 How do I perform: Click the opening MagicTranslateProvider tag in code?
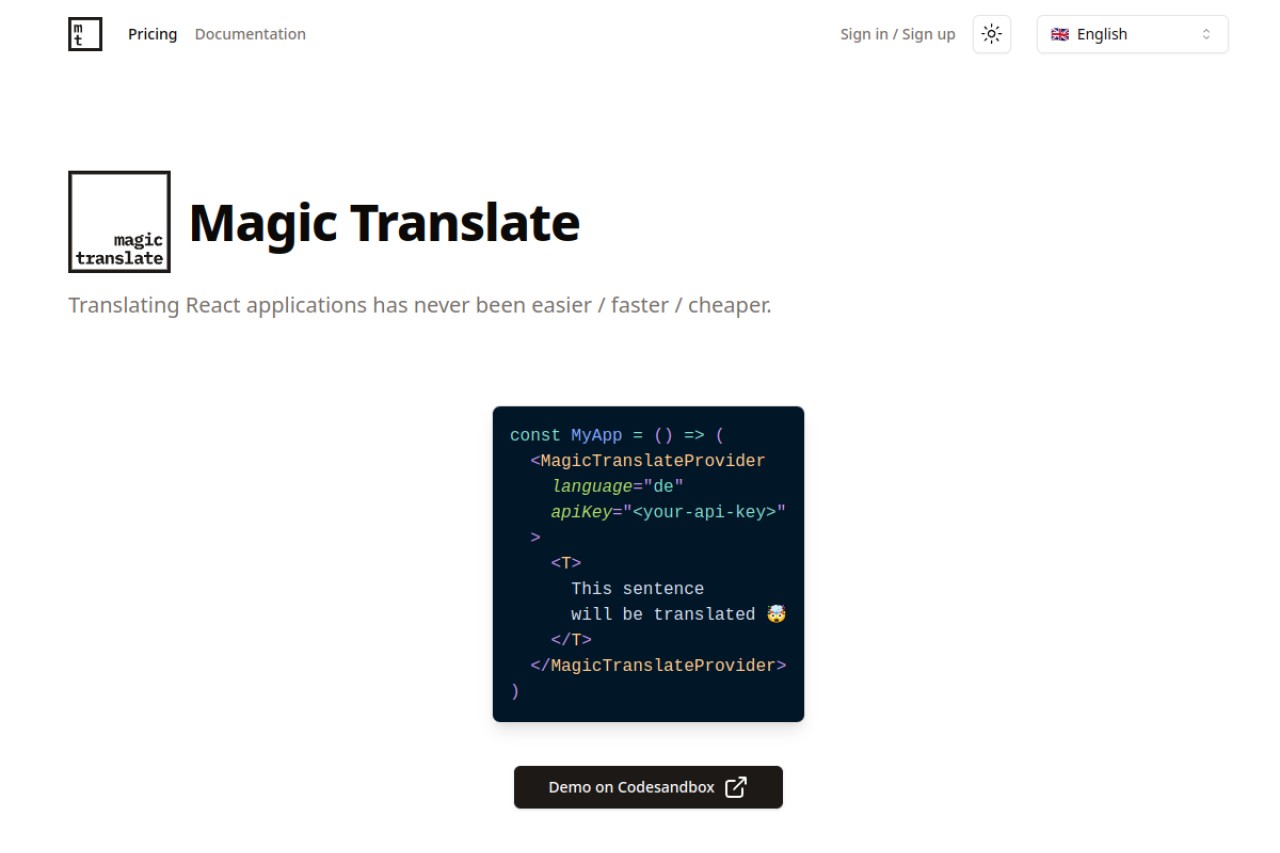point(648,461)
